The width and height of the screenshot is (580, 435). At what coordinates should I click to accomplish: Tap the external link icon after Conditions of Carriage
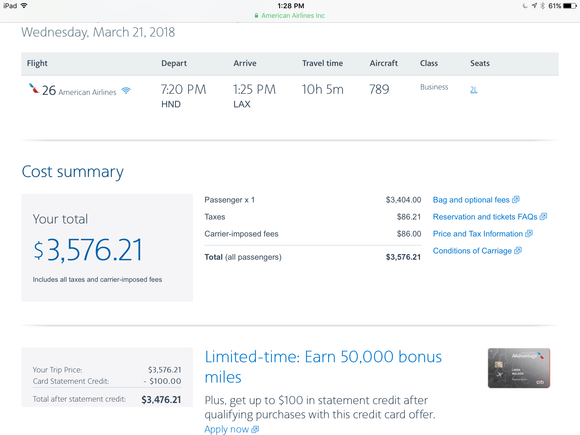518,250
